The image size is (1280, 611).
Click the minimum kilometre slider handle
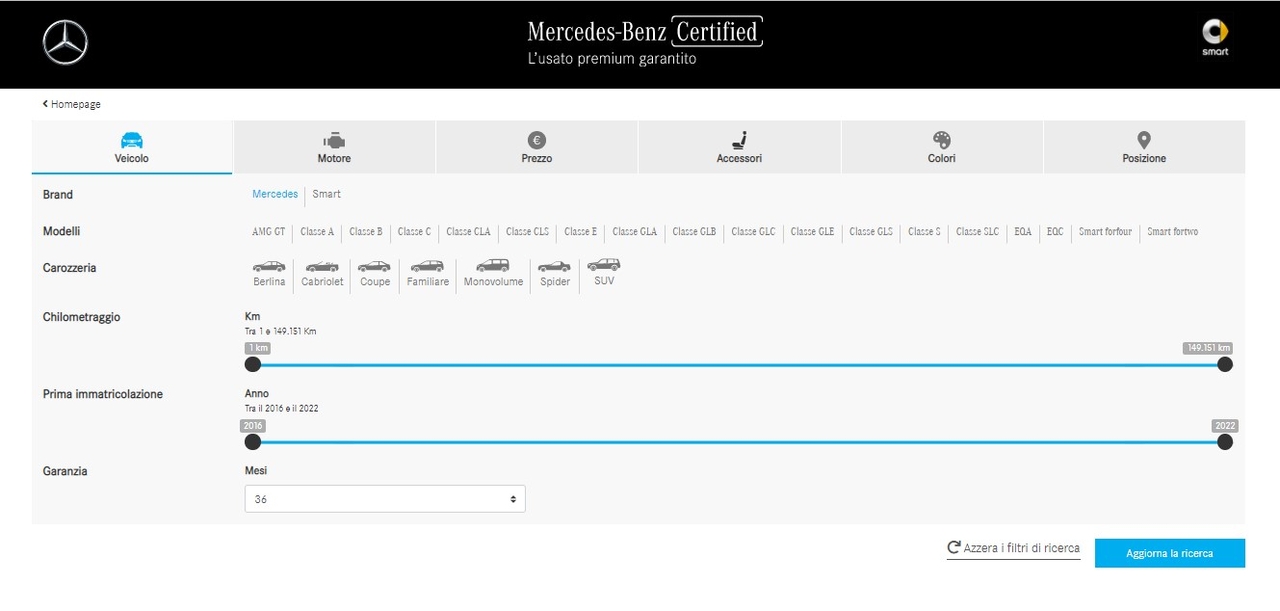click(x=253, y=364)
